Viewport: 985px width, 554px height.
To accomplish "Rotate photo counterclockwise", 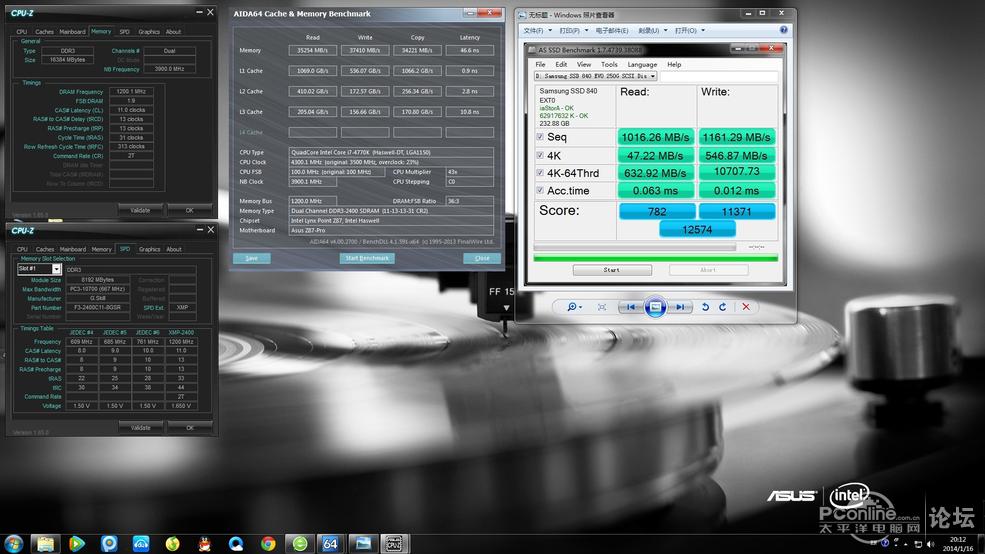I will pos(705,307).
